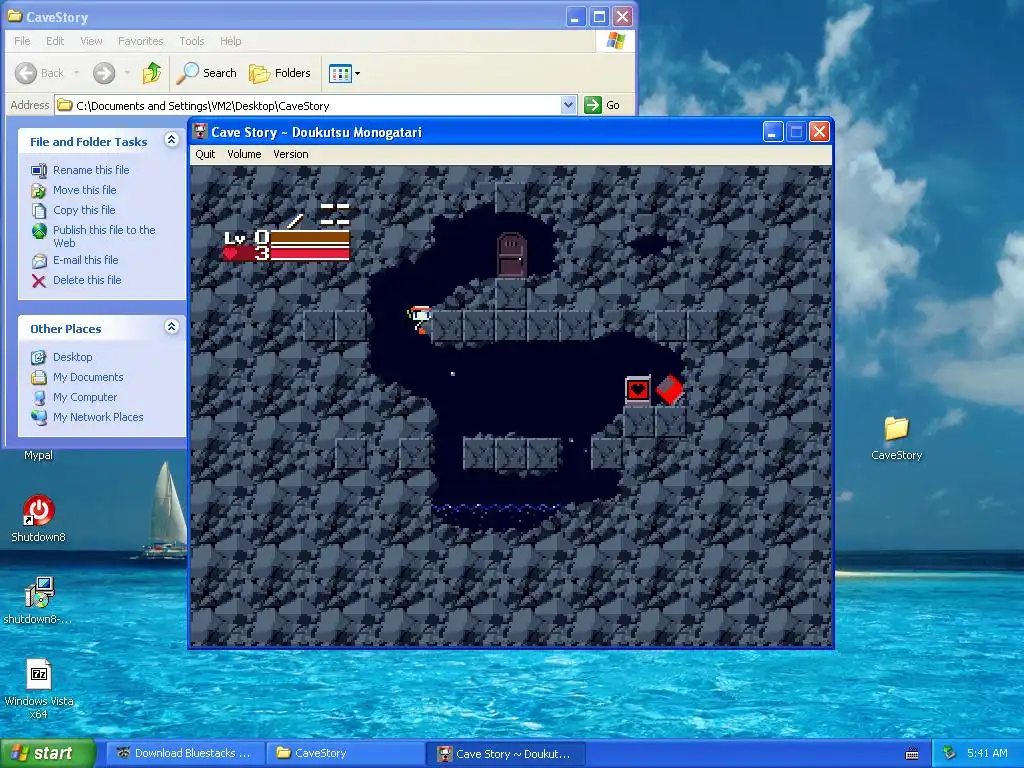This screenshot has height=768, width=1024.
Task: Click the Cave Story window title icon
Action: point(200,132)
